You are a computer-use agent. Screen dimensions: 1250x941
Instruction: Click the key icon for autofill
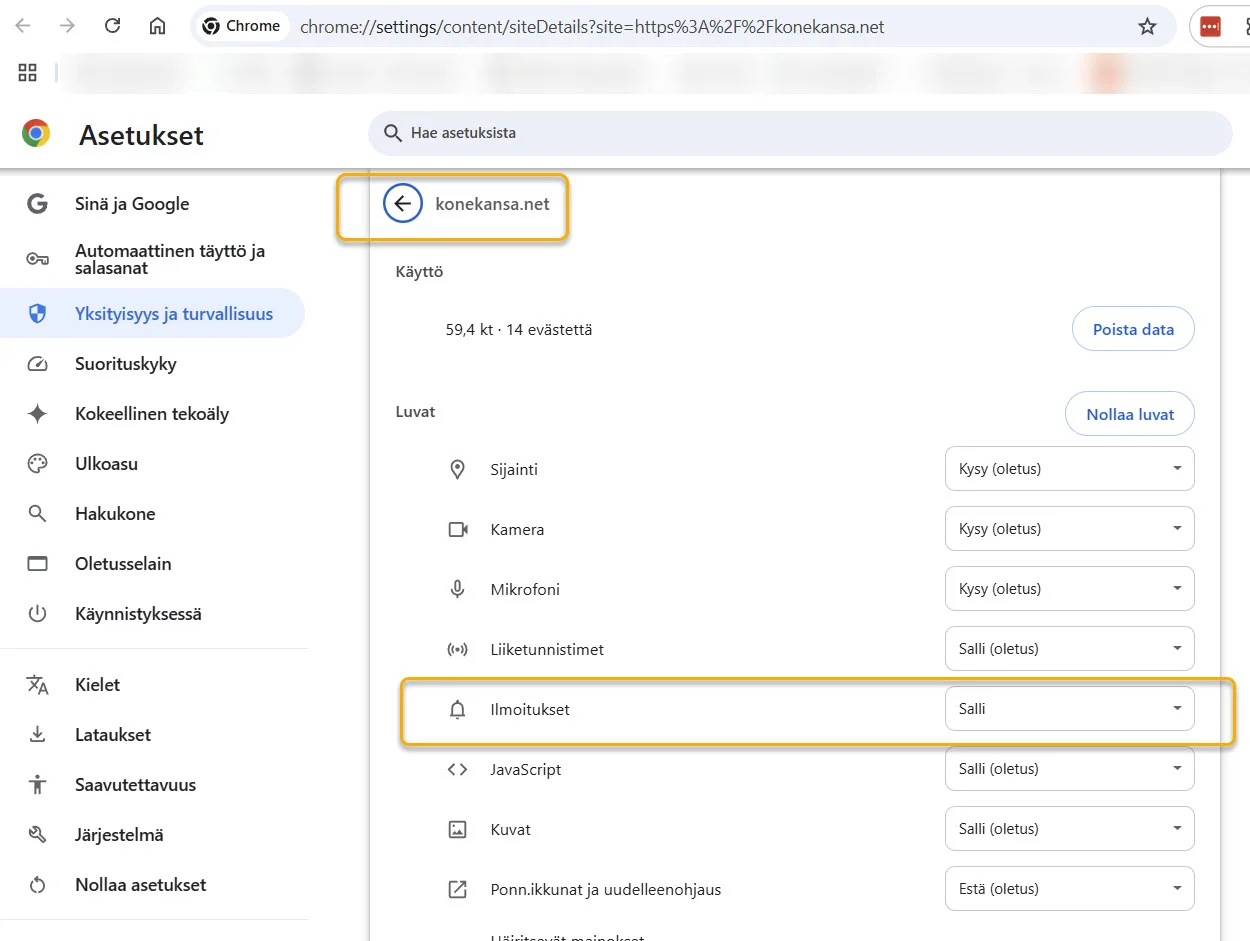[37, 260]
